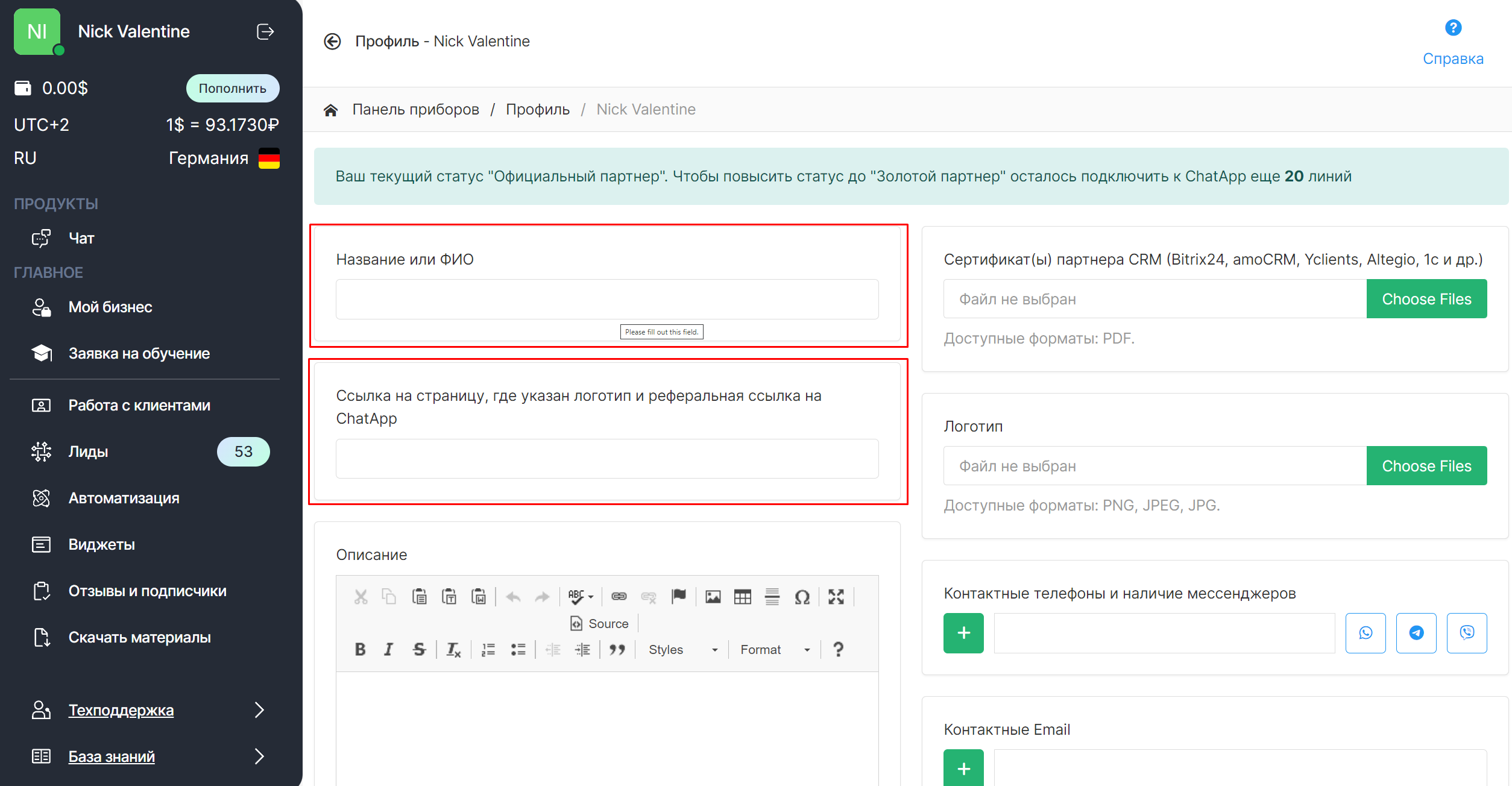Viewport: 1512px width, 786px height.
Task: Click the back arrow next to Профиль
Action: coord(332,41)
